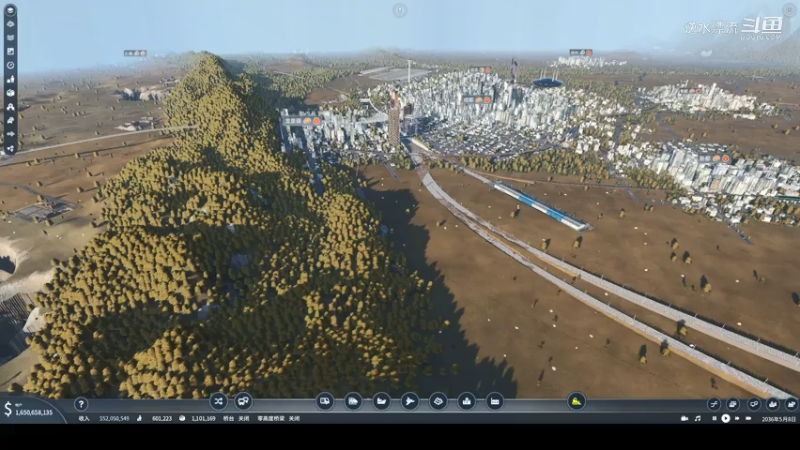Click the round icon in top-right corner
This screenshot has height=450, width=800.
789,10
